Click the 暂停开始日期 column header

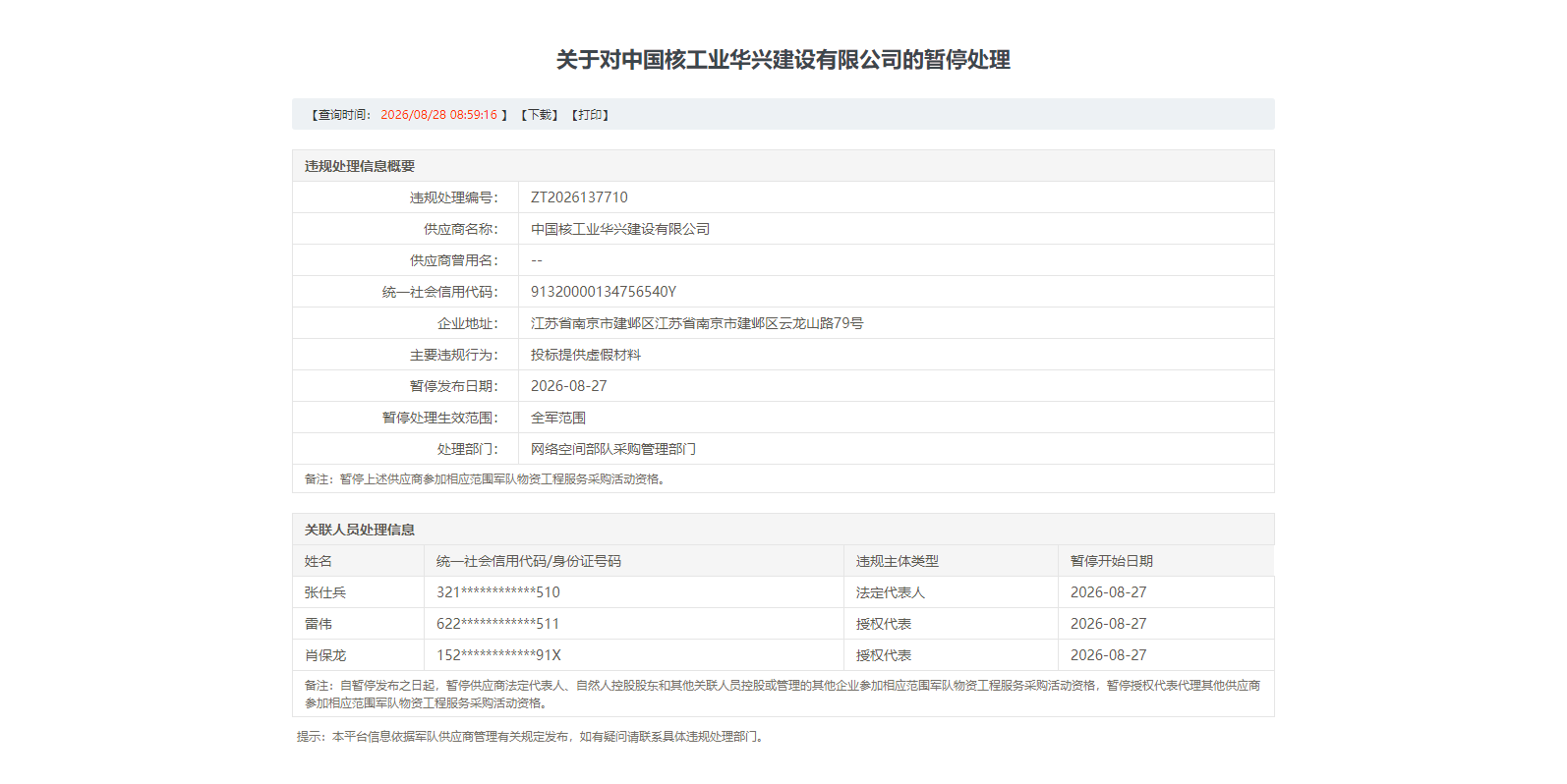click(x=1112, y=561)
